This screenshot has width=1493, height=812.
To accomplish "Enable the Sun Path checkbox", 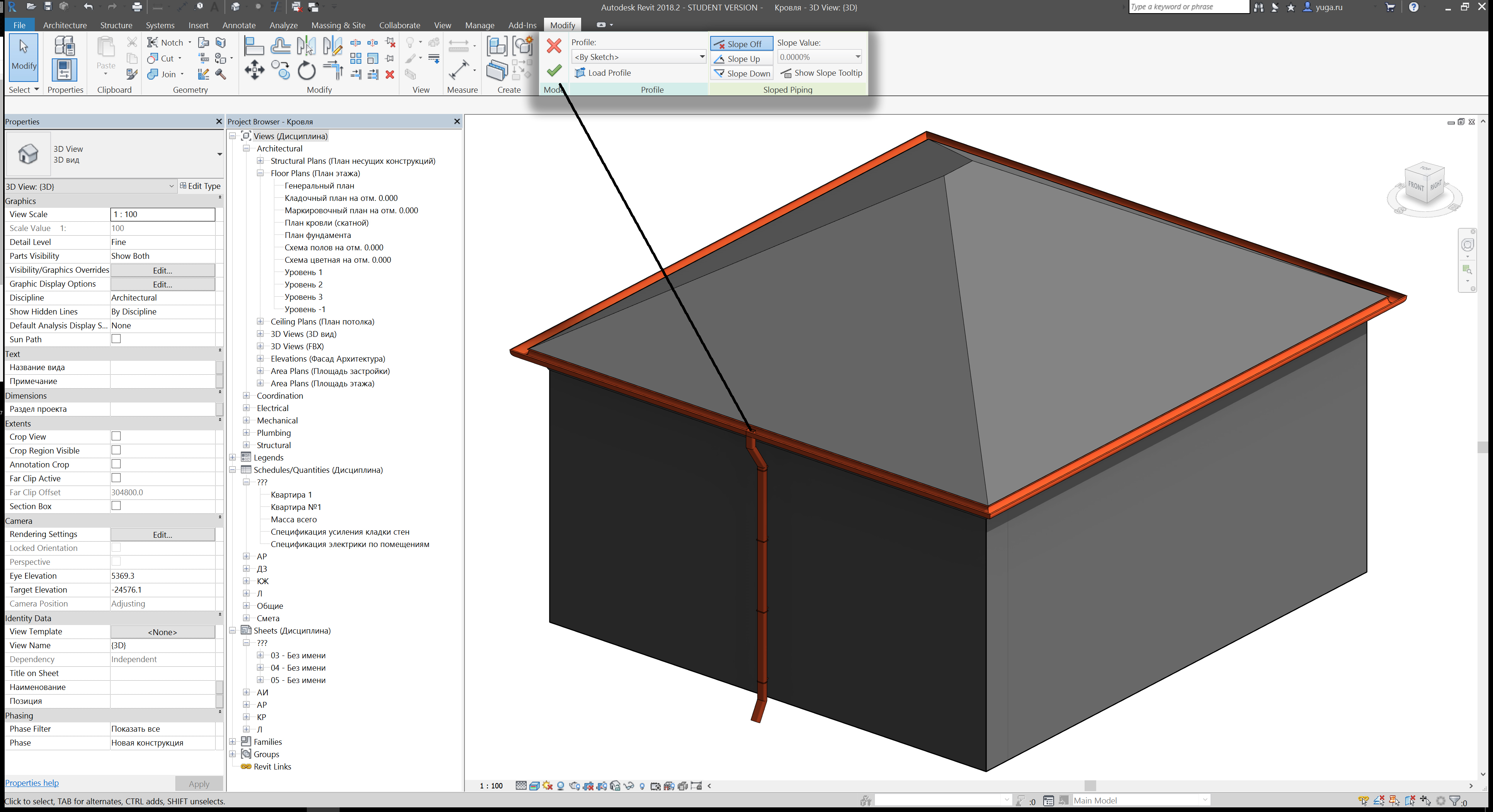I will (x=116, y=339).
